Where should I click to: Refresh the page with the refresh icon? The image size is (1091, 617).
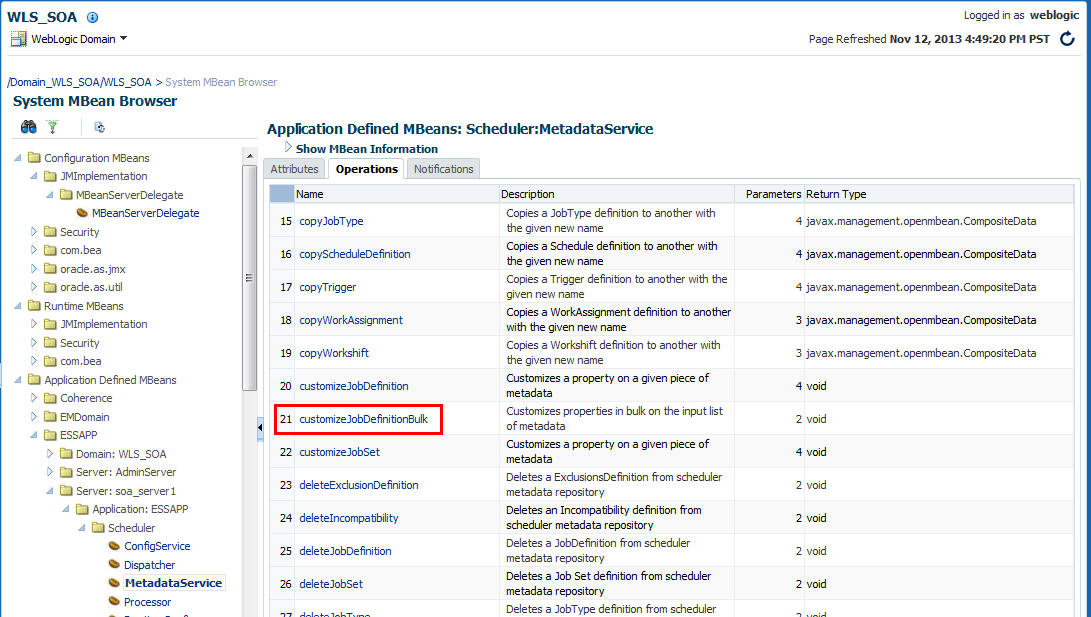[x=1067, y=39]
